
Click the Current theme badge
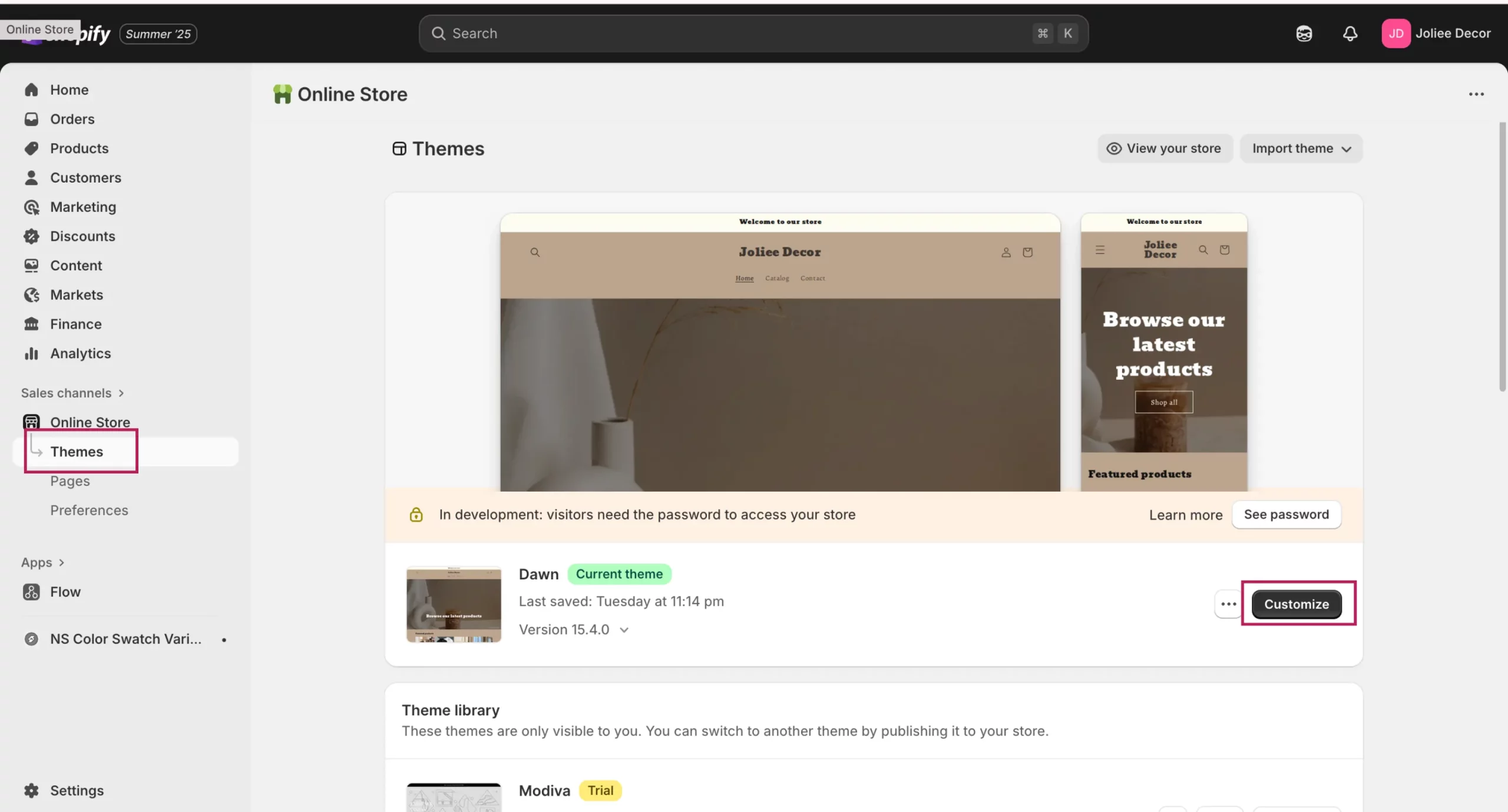(x=619, y=574)
